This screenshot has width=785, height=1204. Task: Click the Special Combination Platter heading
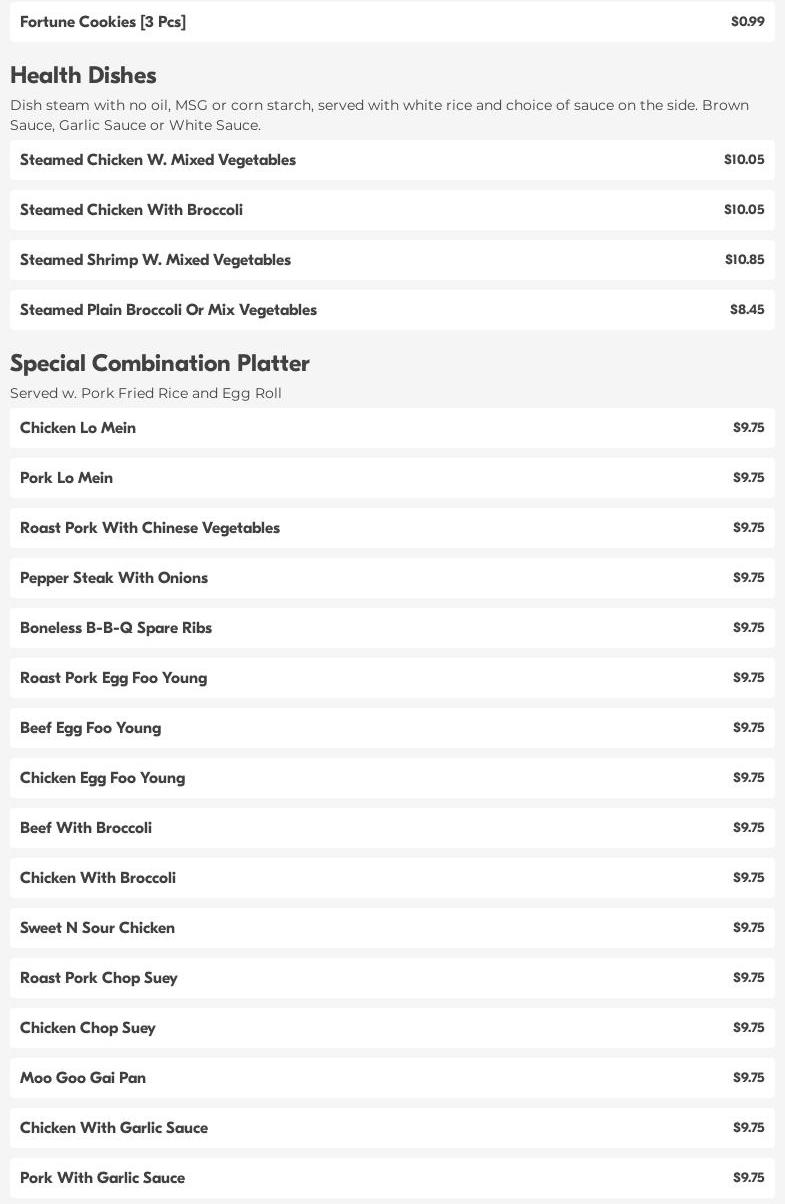(x=160, y=363)
